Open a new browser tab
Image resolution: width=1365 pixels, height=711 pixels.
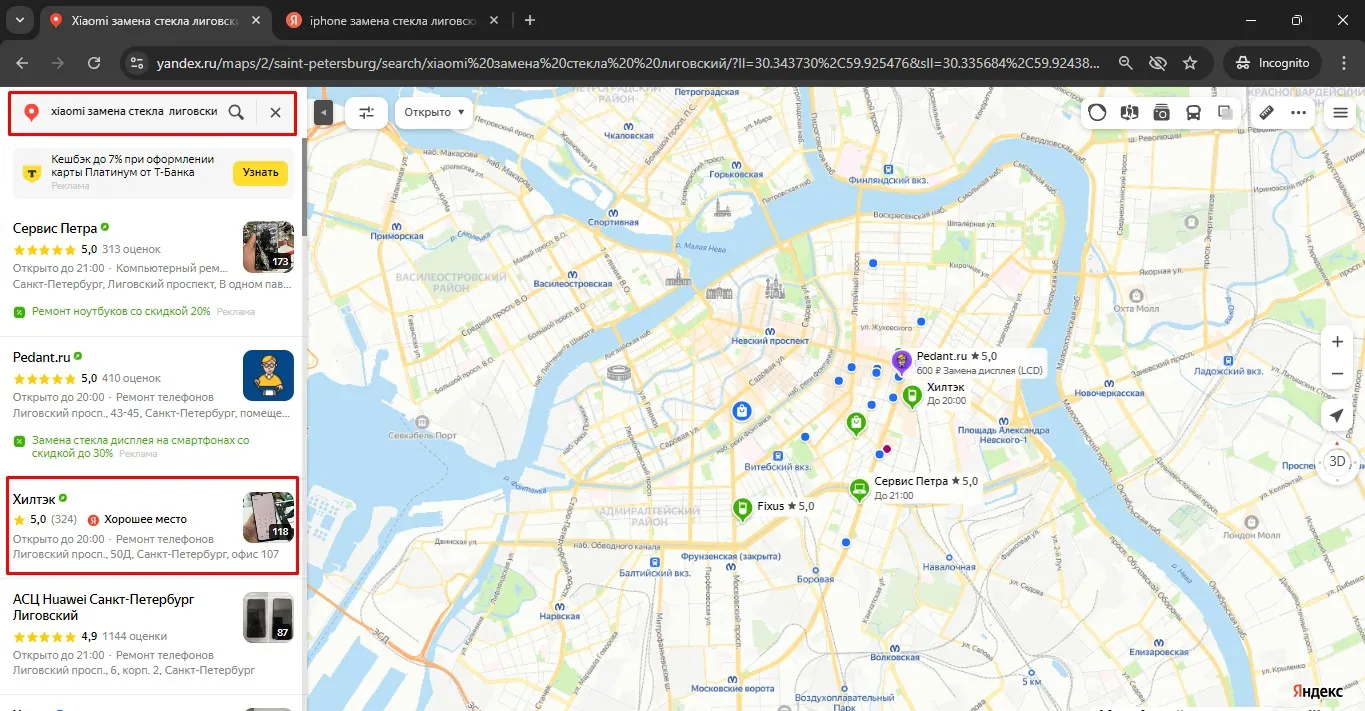pos(530,20)
